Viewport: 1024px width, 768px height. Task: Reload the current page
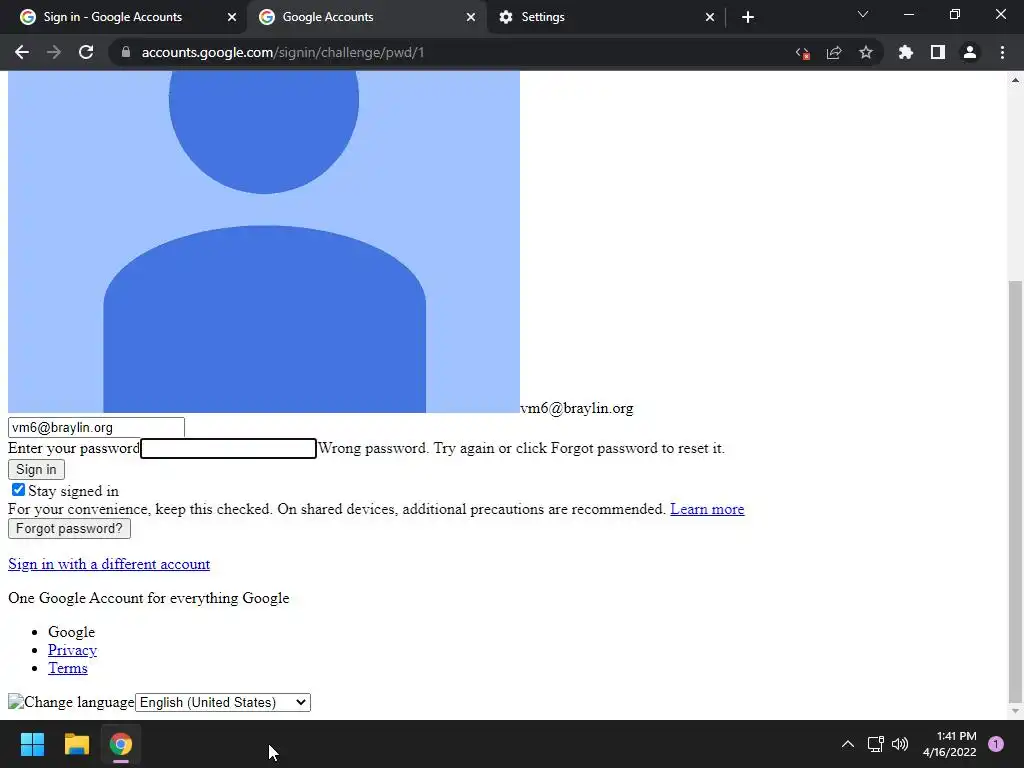coord(86,52)
